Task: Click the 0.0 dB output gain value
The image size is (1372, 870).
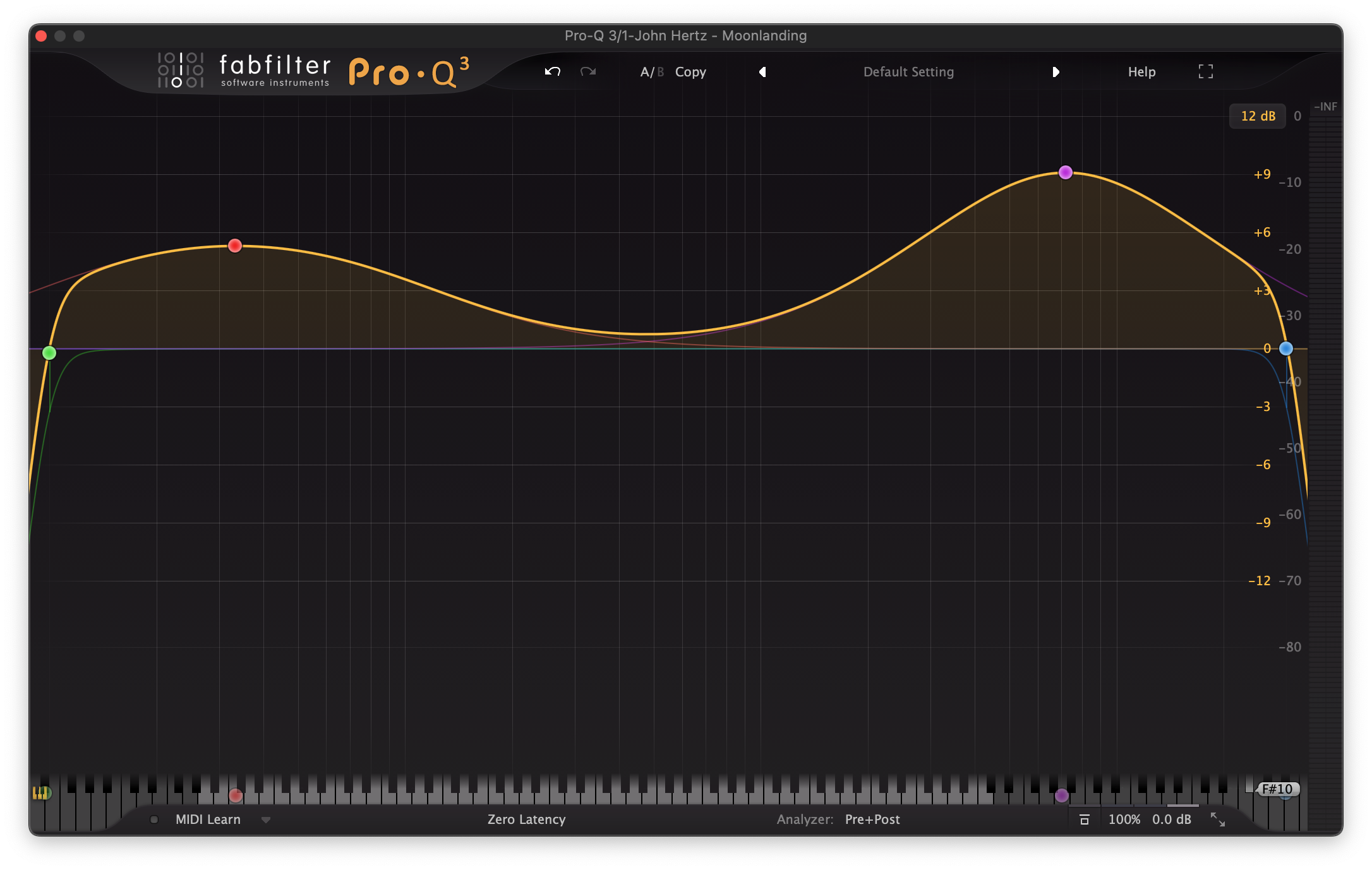Action: tap(1172, 819)
